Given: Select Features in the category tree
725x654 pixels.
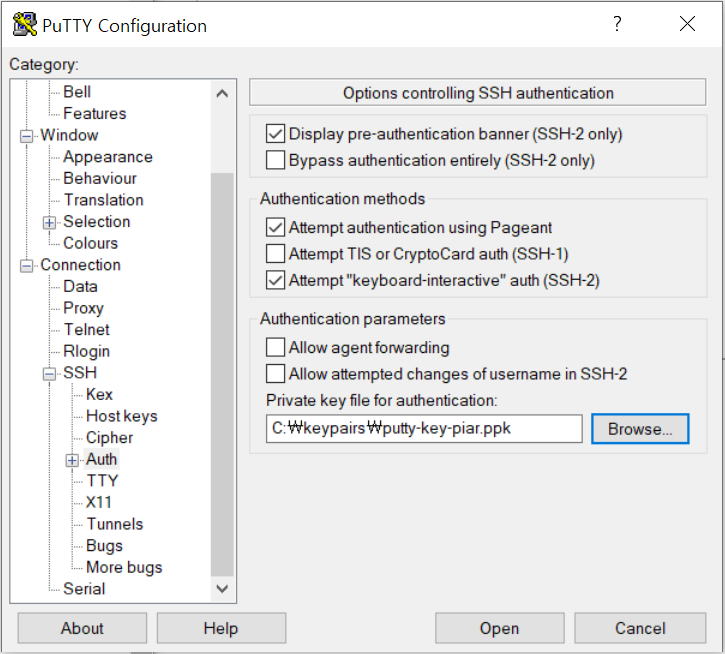Looking at the screenshot, I should [x=95, y=113].
